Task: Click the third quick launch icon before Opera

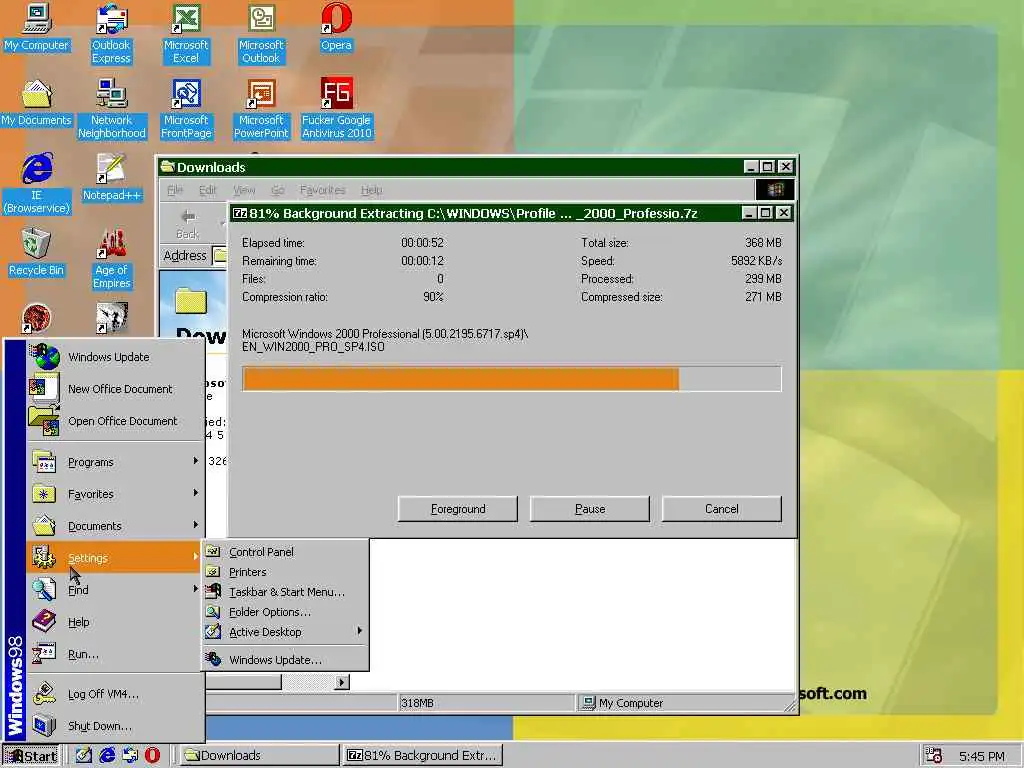Action: [x=130, y=755]
